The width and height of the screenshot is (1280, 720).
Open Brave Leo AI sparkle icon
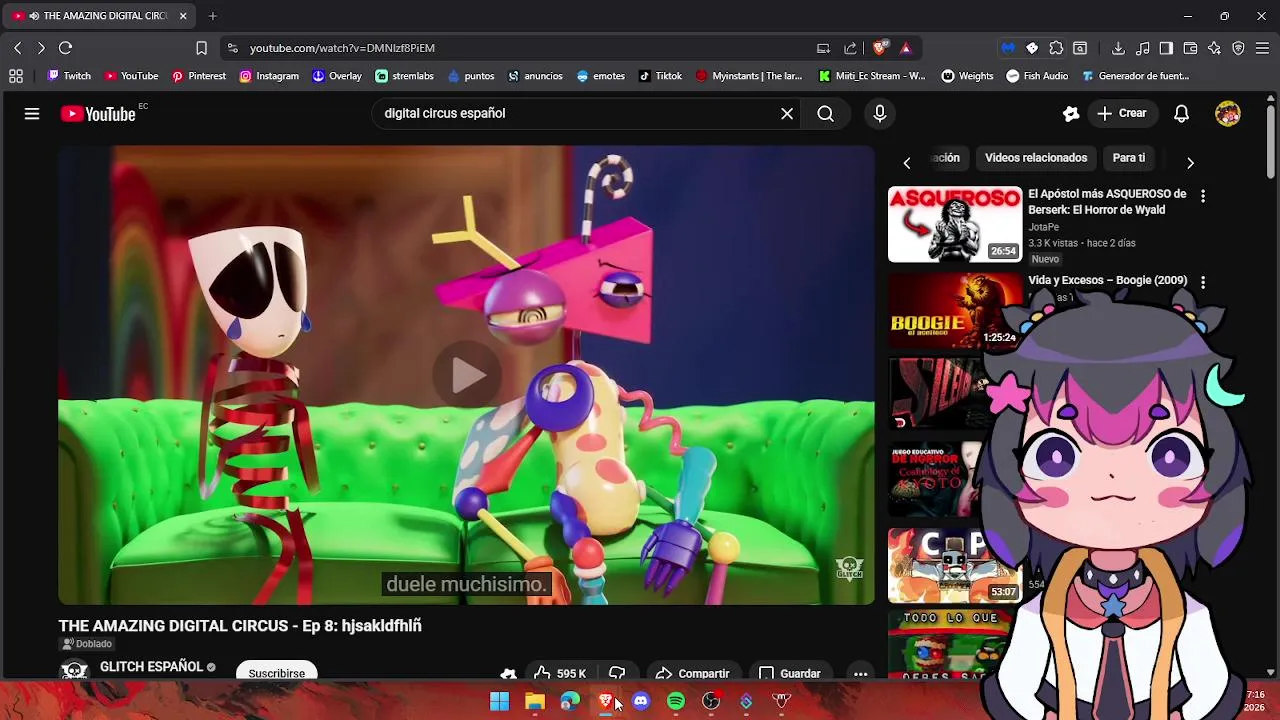point(1214,48)
